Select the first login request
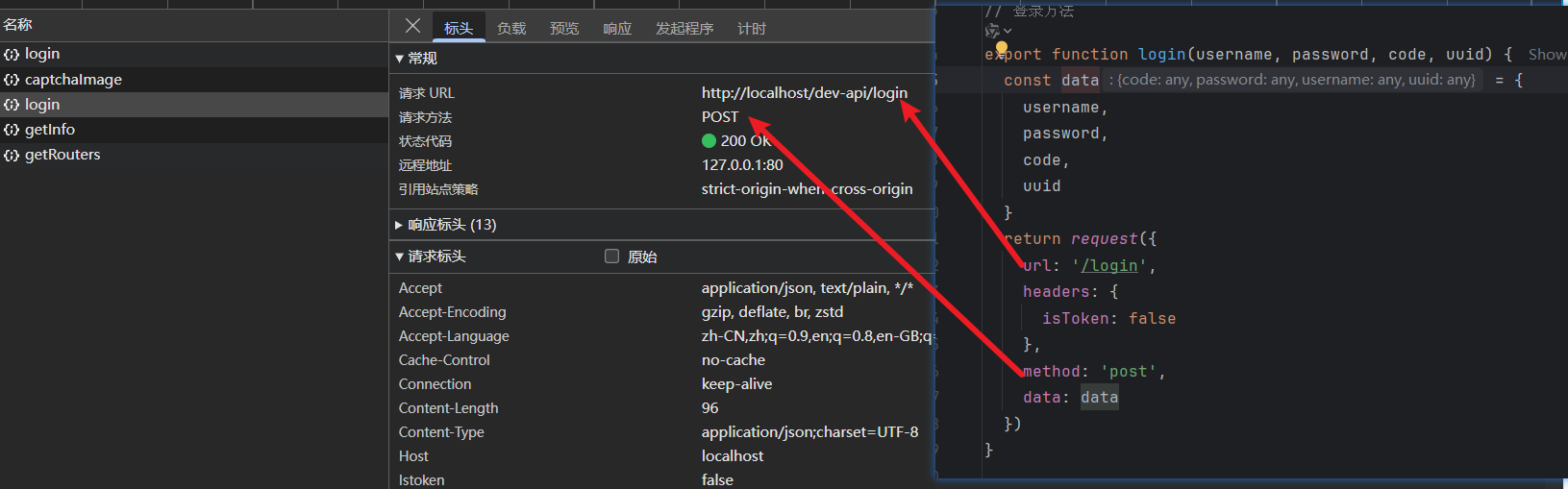1568x489 pixels. 193,54
